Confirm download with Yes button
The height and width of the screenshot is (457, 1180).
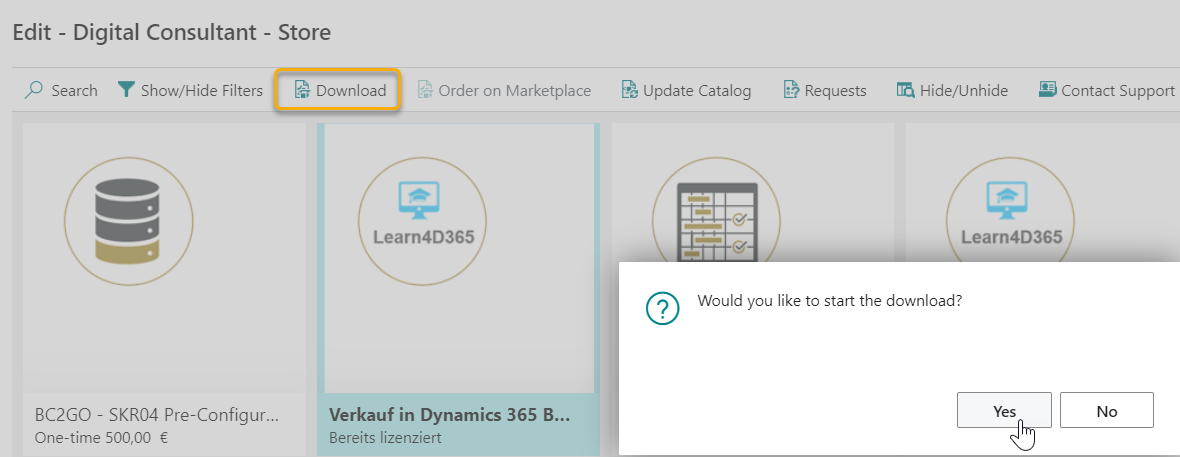(1004, 411)
